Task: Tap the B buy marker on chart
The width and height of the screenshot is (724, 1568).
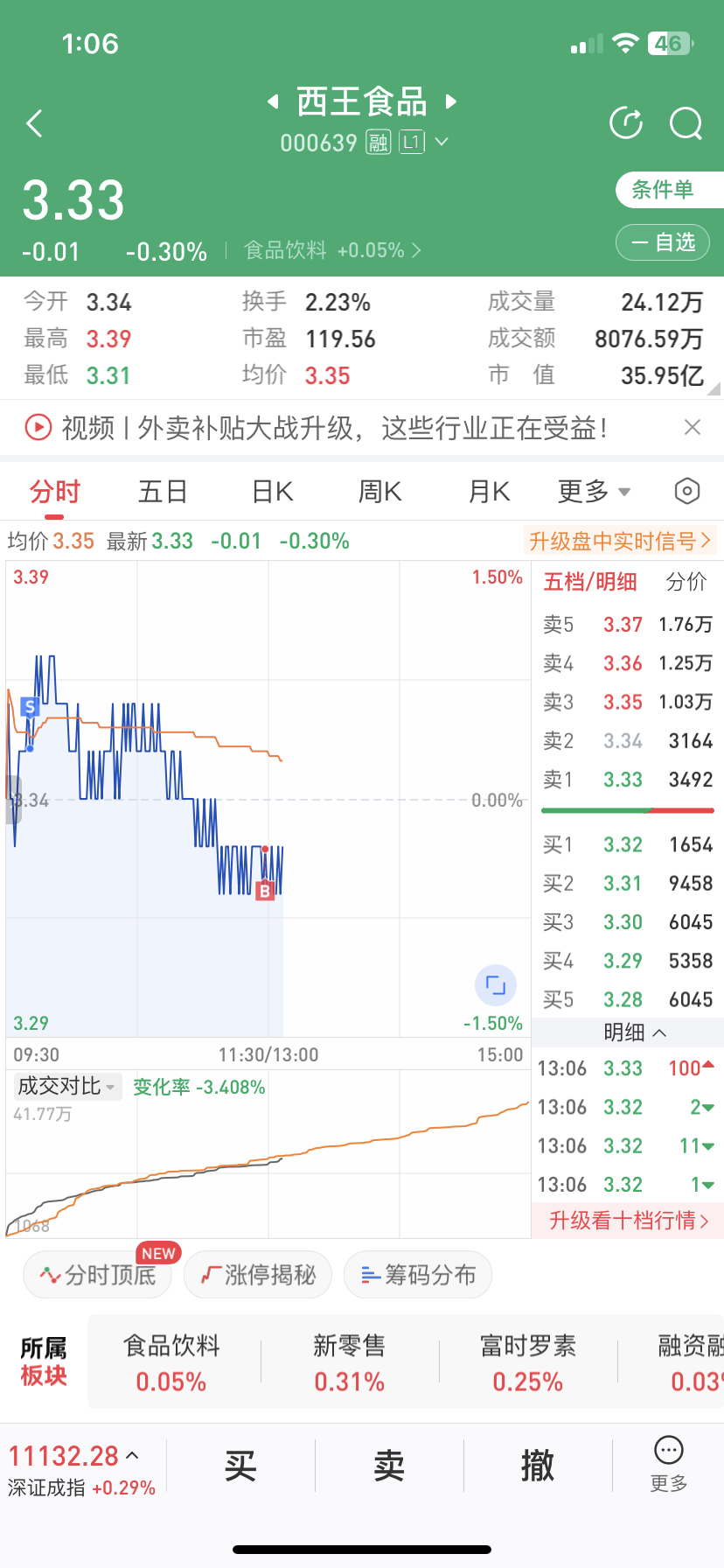Action: coord(265,891)
